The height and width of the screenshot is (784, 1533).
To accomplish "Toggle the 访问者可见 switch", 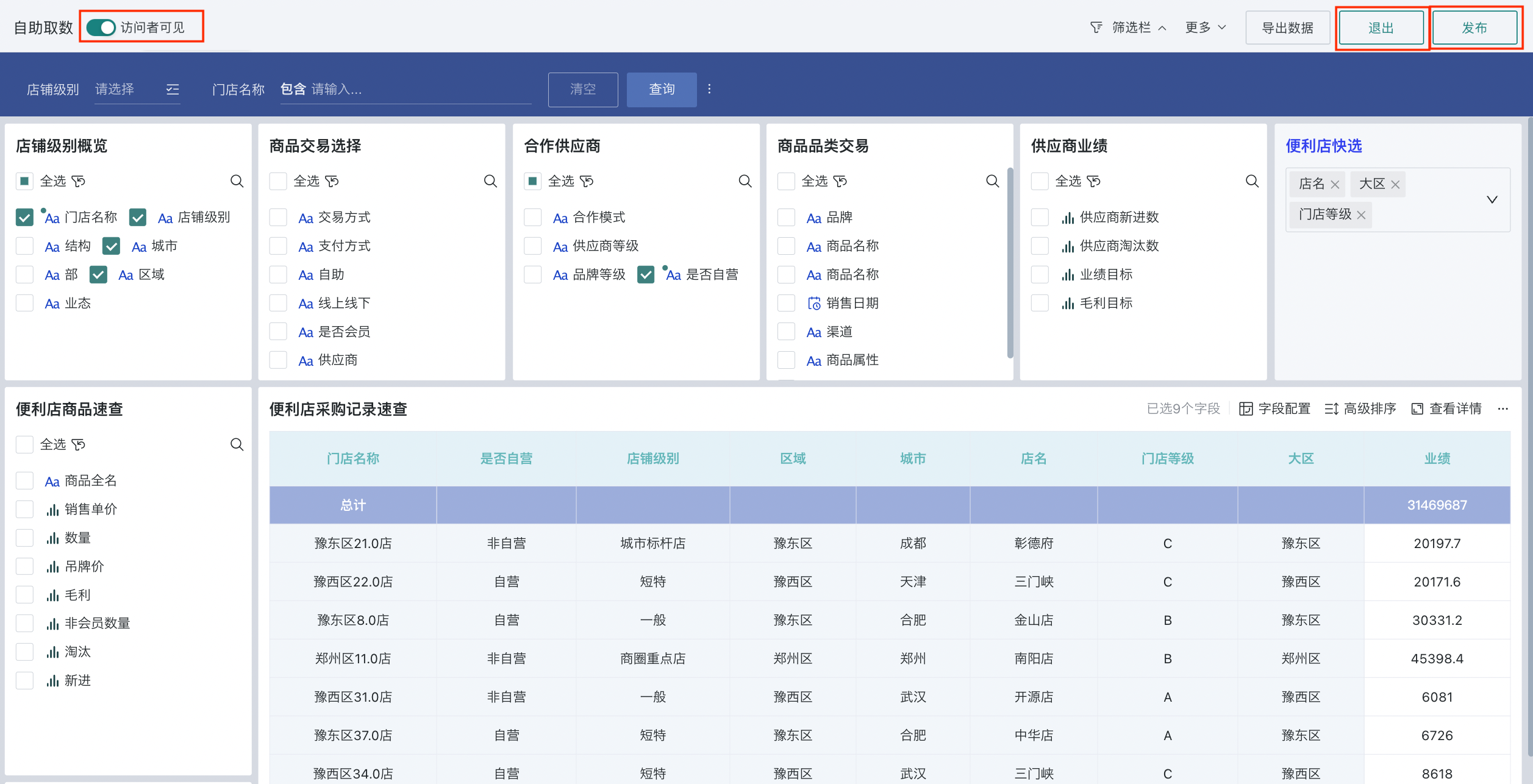I will coord(101,27).
